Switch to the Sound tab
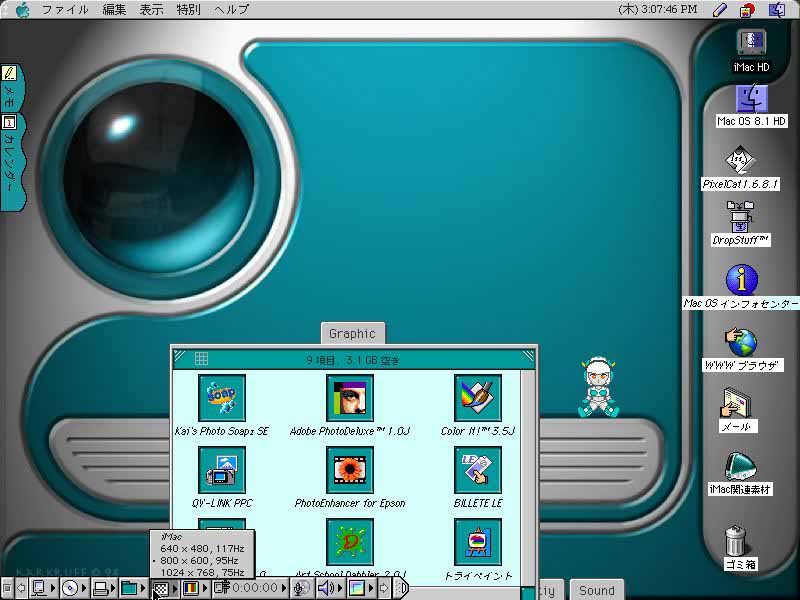This screenshot has height=600, width=800. [x=596, y=590]
